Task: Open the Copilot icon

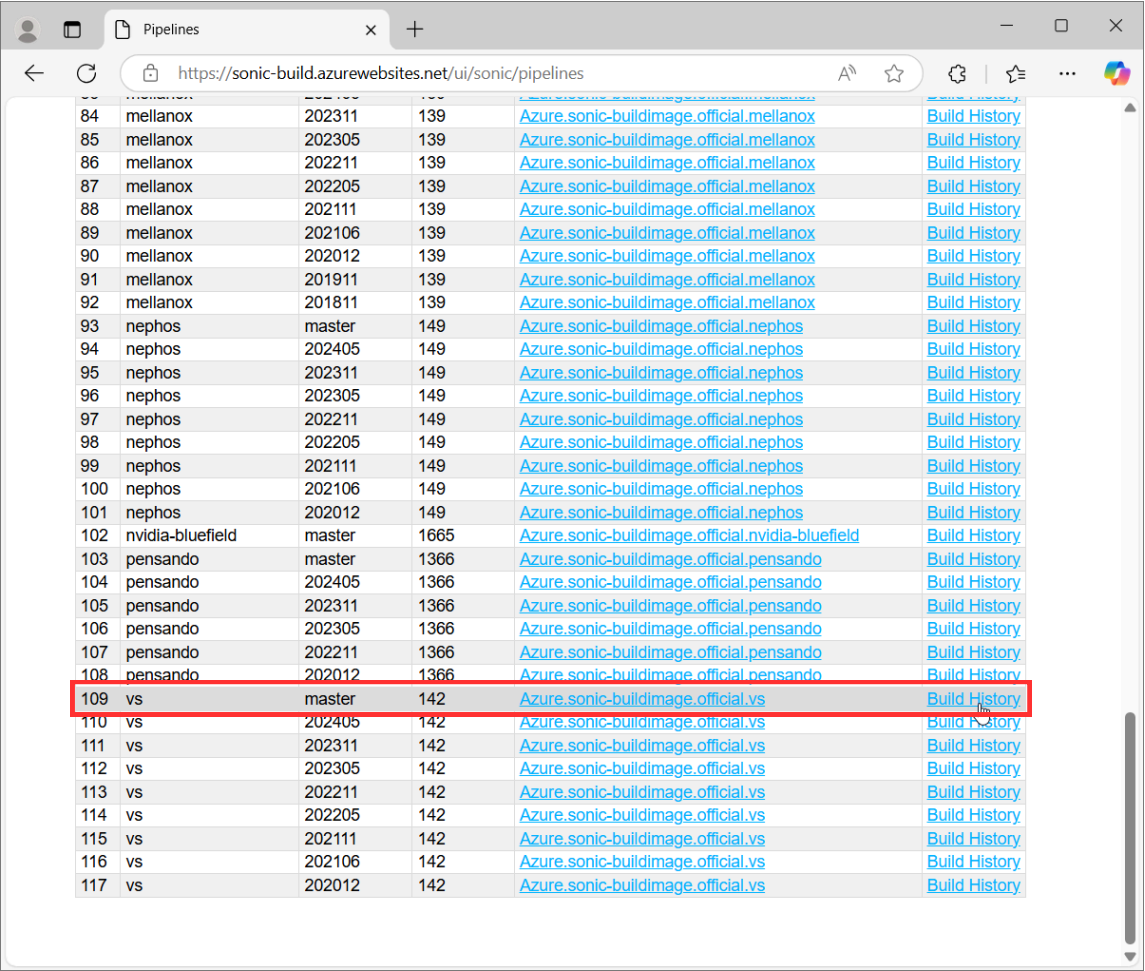Action: click(1117, 73)
